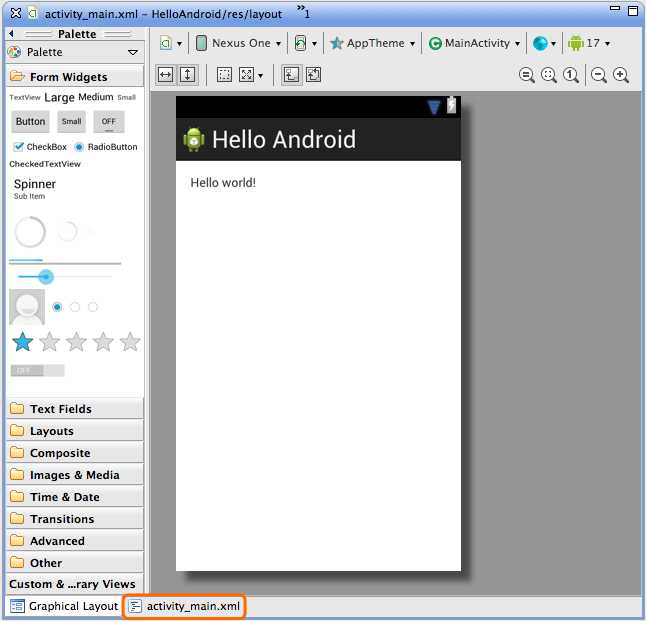Expand the Images & Media folder

[75, 475]
